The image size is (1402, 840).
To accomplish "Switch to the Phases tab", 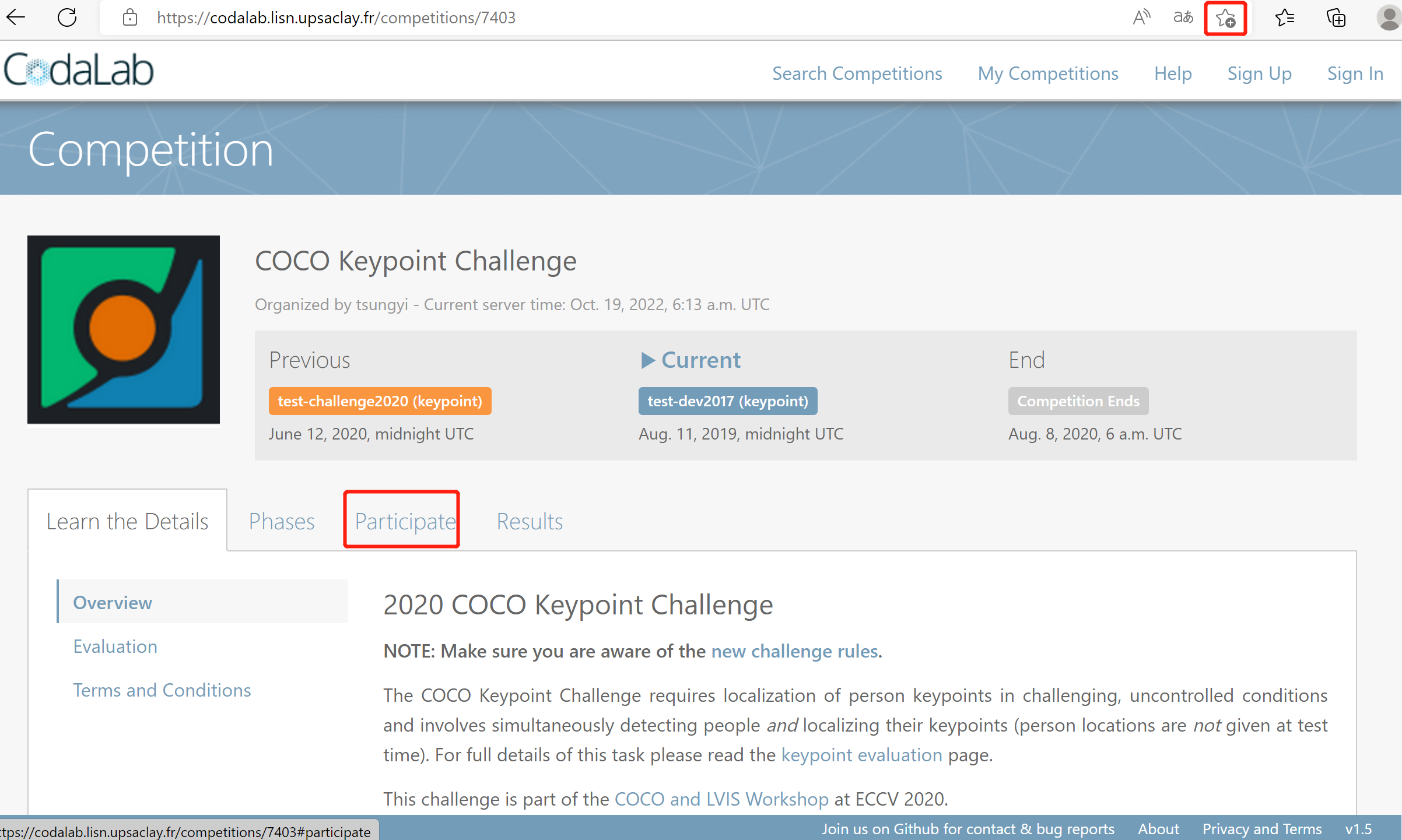I will (282, 521).
